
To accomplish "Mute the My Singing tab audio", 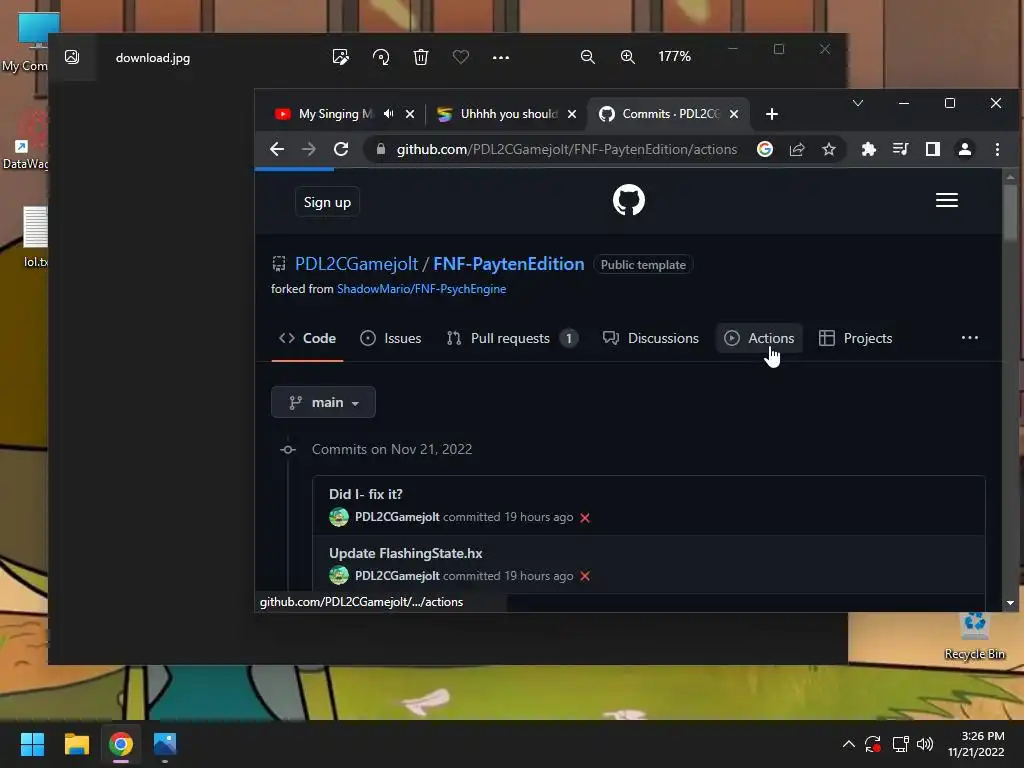I will click(389, 114).
